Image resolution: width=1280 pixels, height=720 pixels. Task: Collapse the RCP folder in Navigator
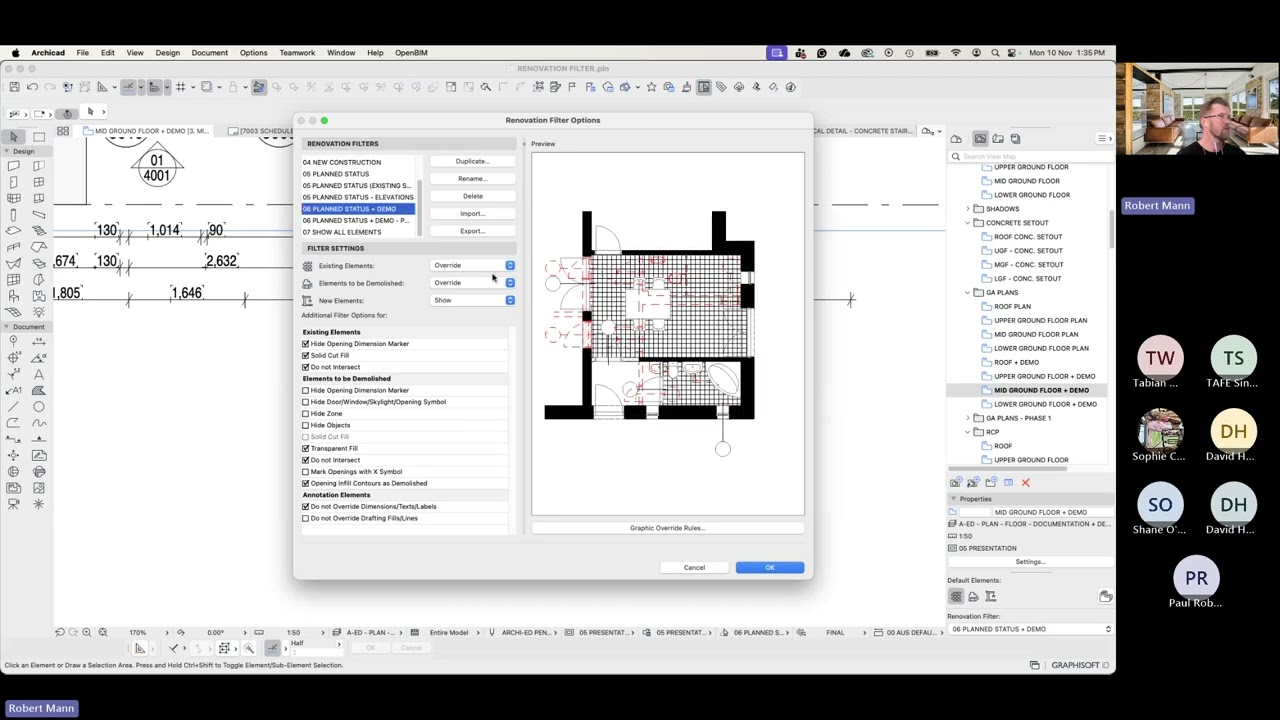(968, 432)
